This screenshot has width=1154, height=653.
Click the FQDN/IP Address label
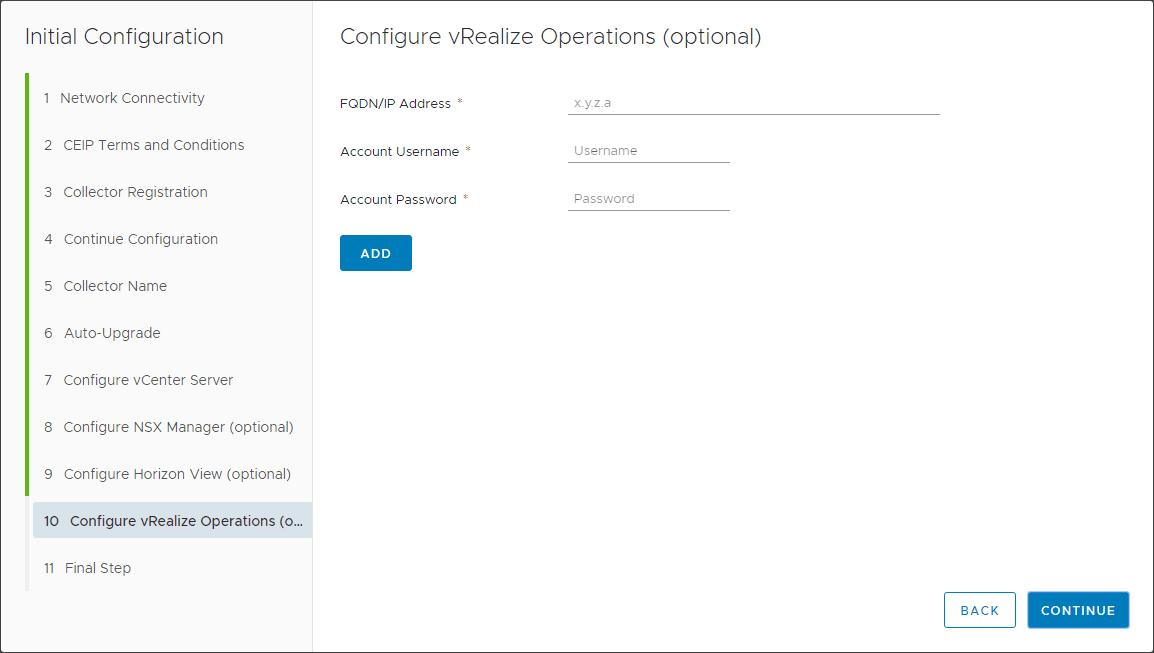pyautogui.click(x=395, y=103)
